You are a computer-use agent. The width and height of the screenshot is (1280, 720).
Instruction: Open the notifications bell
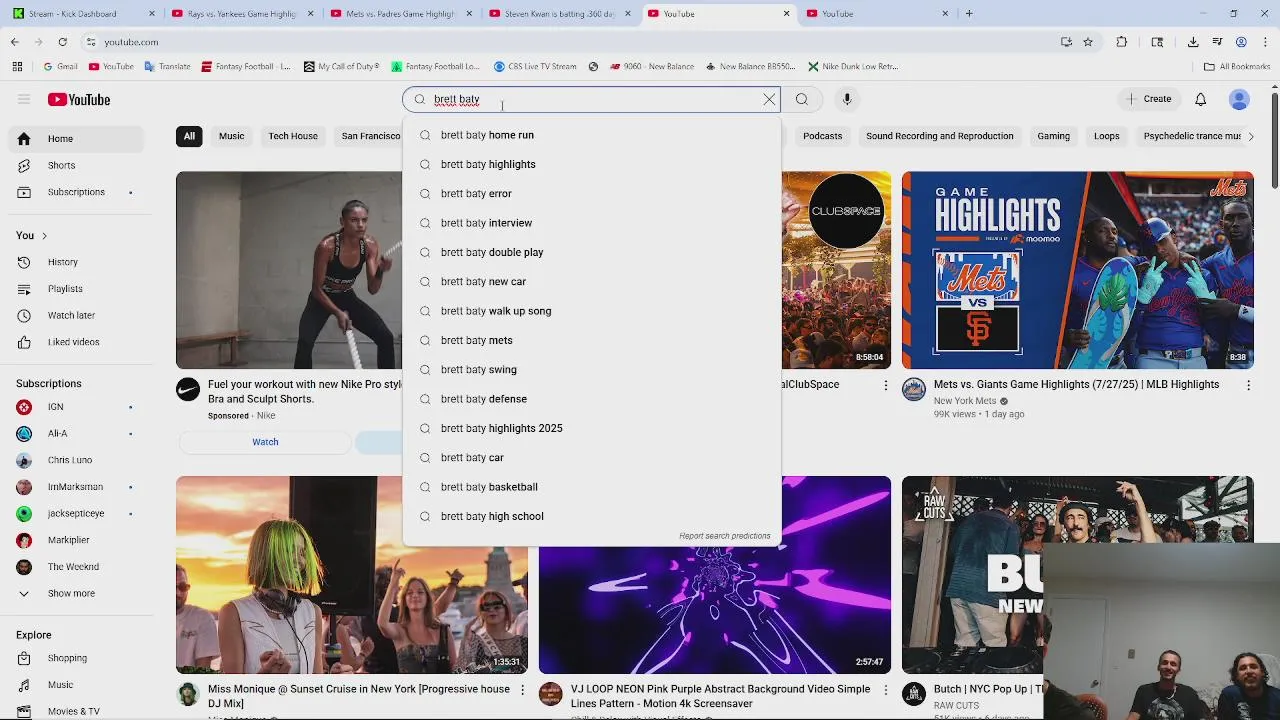pyautogui.click(x=1201, y=99)
